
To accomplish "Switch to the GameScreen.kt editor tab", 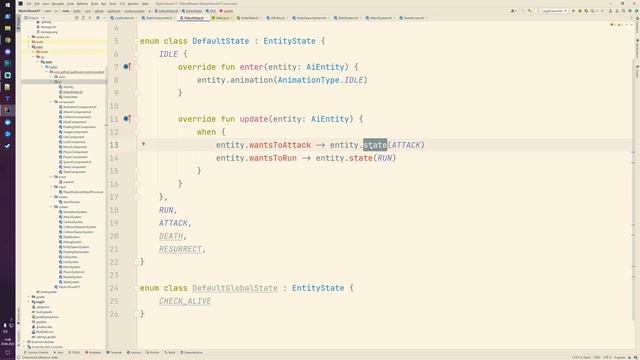I will pyautogui.click(x=412, y=18).
